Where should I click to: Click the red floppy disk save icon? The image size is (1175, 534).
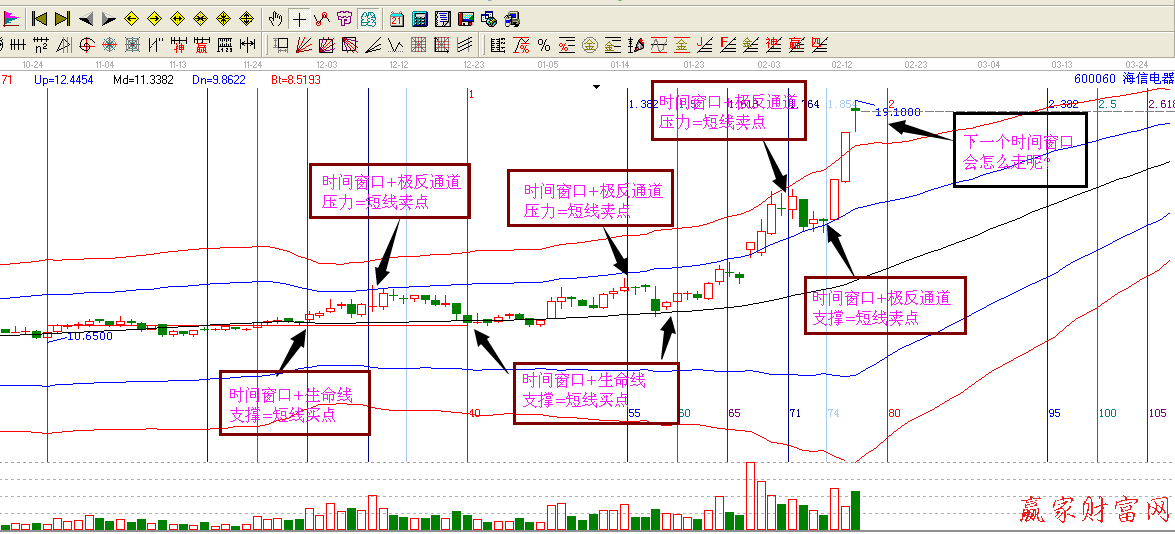click(465, 19)
